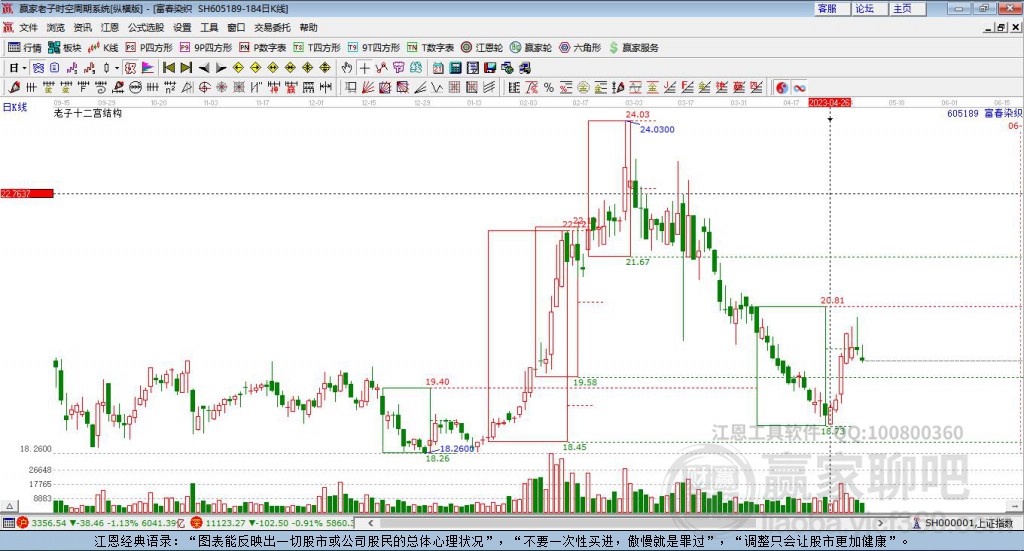Open the 文件 menu
The height and width of the screenshot is (551, 1024).
(28, 27)
